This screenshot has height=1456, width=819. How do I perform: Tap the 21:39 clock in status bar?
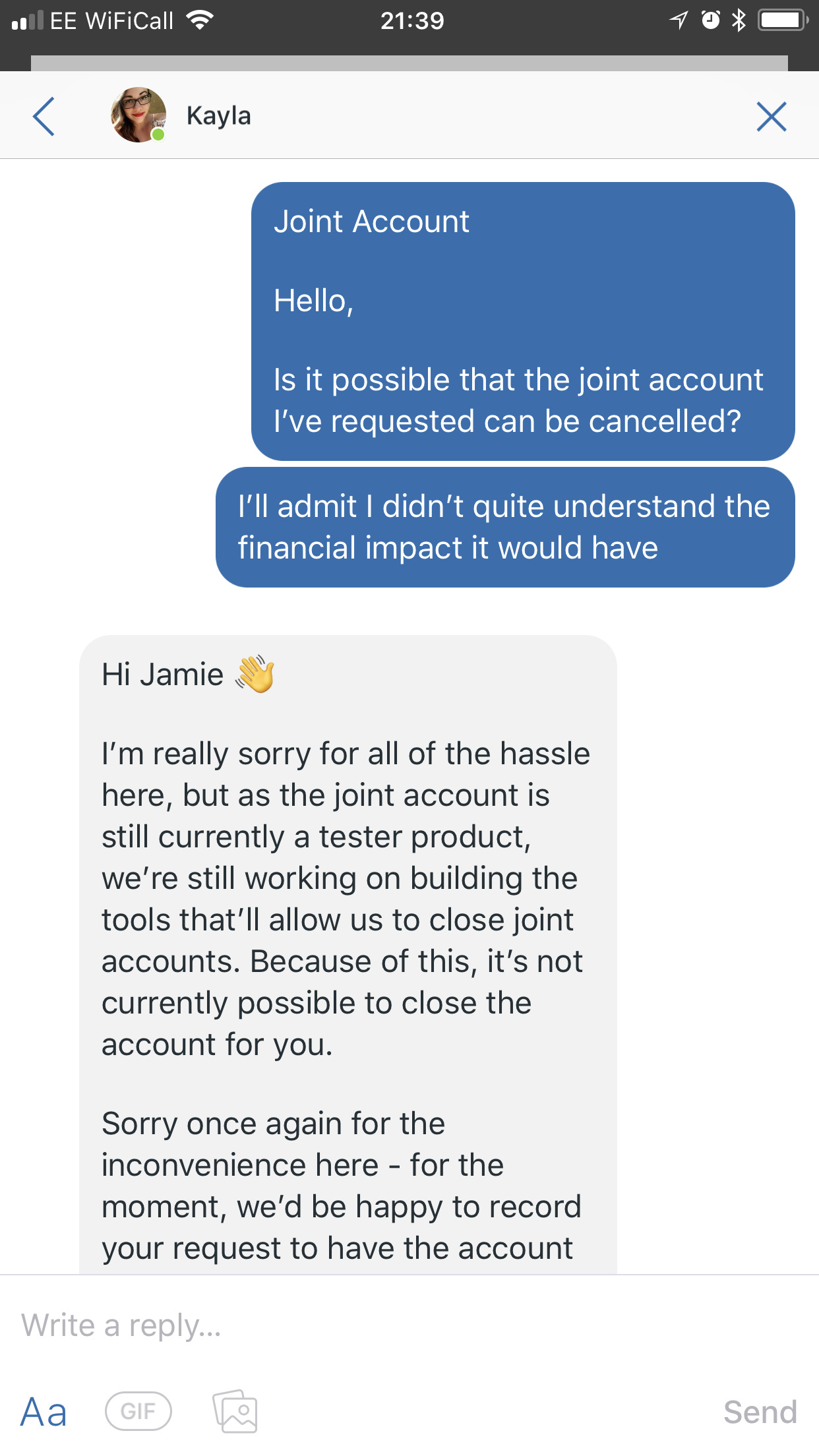(412, 21)
